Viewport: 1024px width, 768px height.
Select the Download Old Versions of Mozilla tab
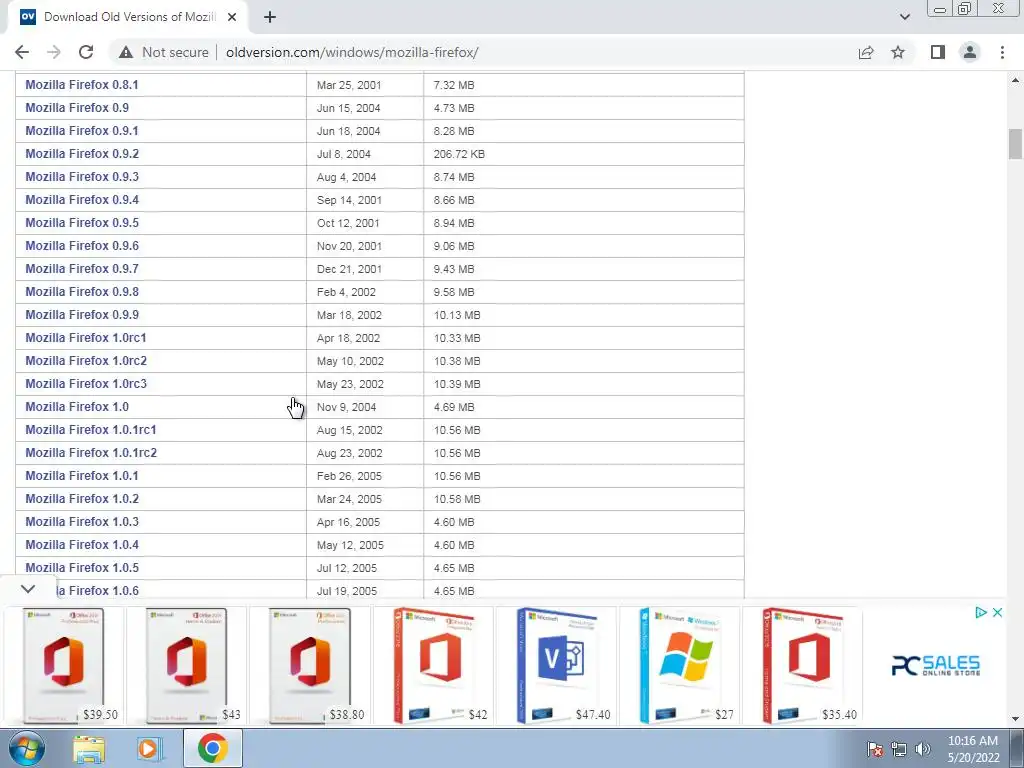click(x=127, y=17)
